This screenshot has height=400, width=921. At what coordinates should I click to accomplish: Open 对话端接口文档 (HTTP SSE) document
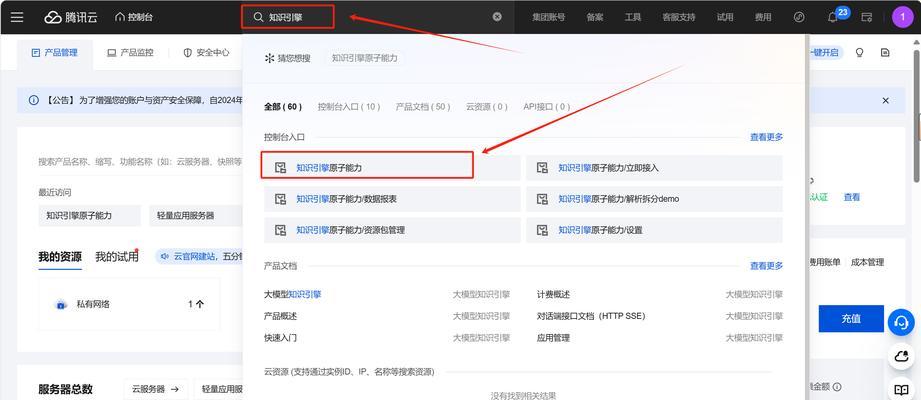[591, 316]
